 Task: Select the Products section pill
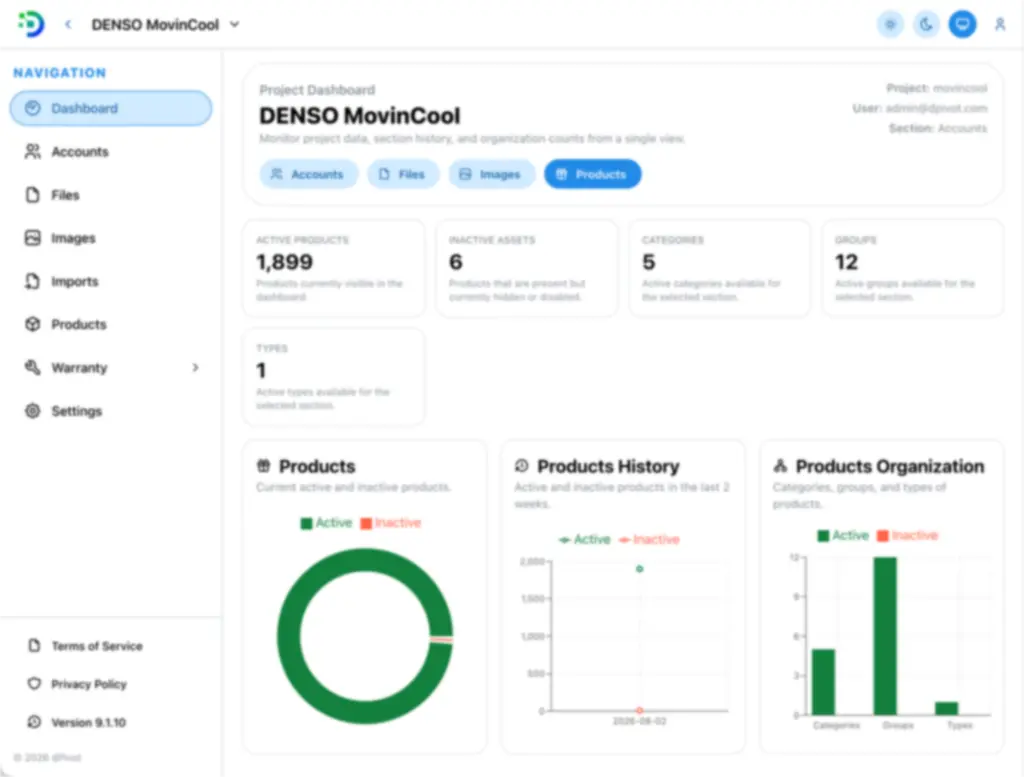tap(592, 174)
